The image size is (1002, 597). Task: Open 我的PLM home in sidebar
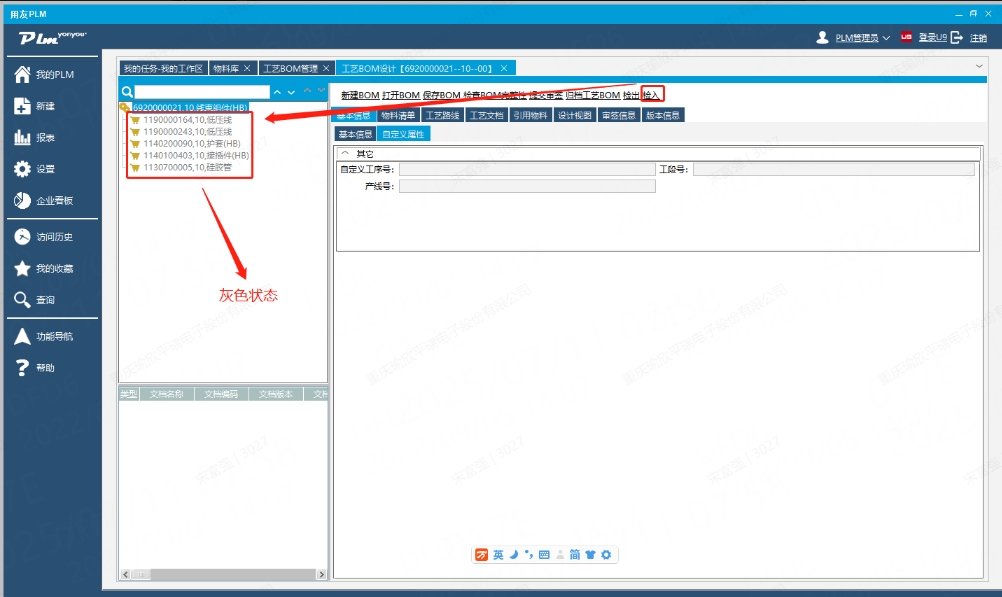click(43, 75)
